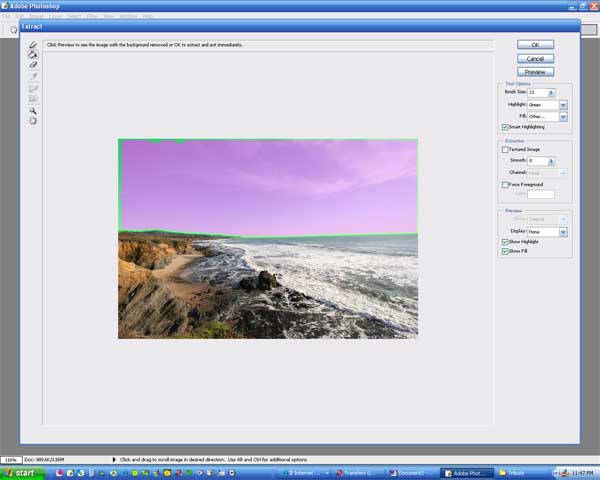The width and height of the screenshot is (600, 480).
Task: Click the Adobe Photoshop title bar icon
Action: [5, 6]
